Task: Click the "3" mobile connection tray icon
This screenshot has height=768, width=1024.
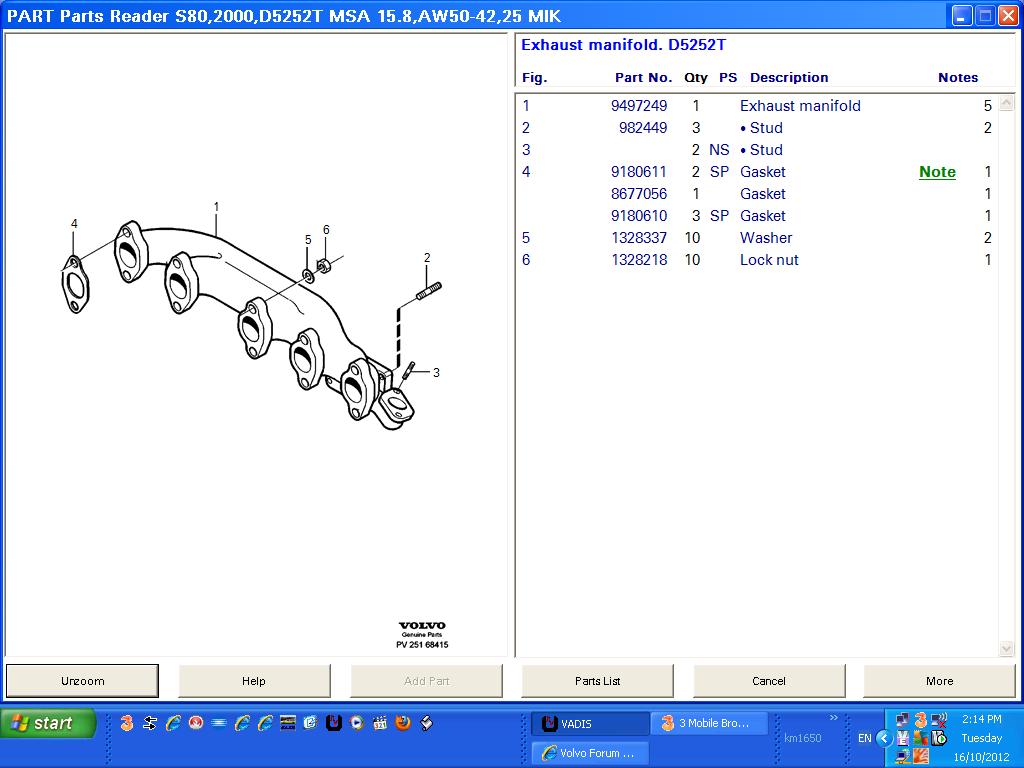Action: [921, 719]
